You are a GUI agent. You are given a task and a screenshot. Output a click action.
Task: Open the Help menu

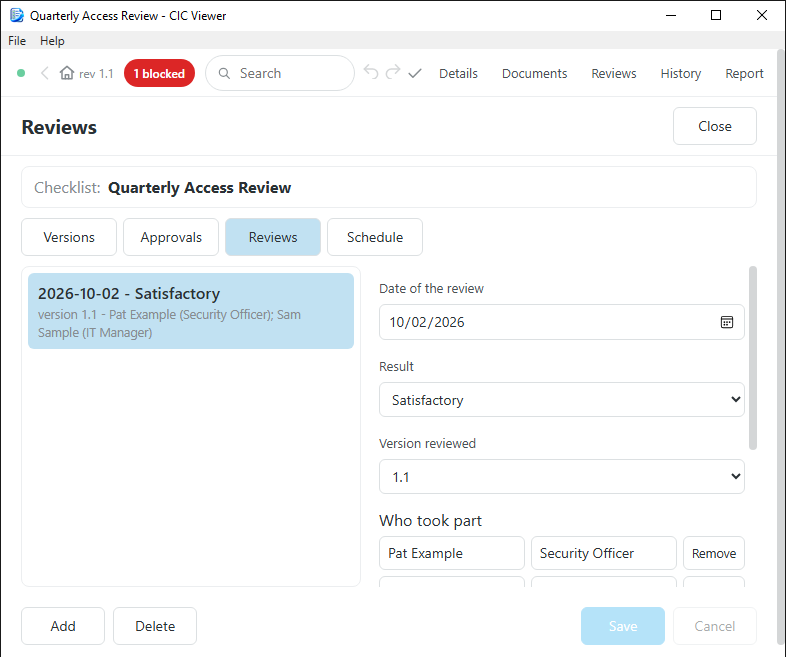[52, 41]
